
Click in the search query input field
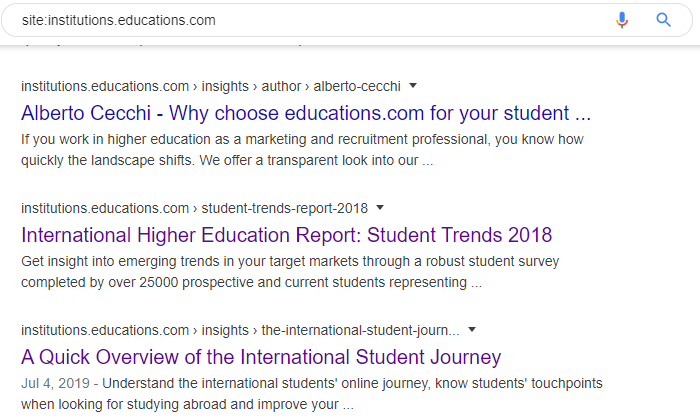point(300,20)
